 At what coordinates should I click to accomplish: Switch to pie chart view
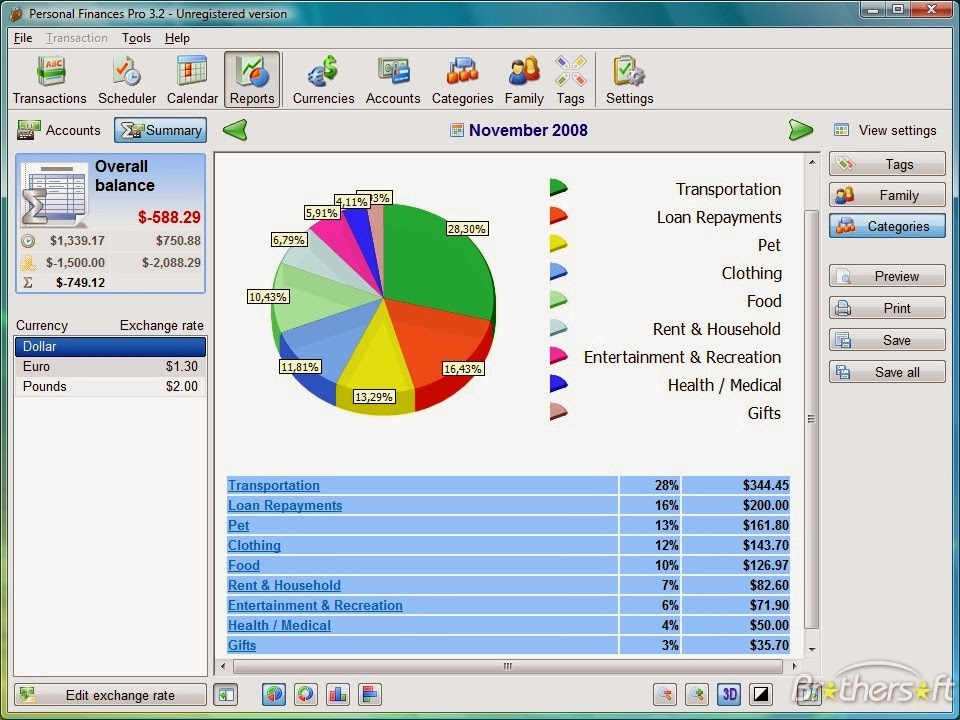[274, 694]
